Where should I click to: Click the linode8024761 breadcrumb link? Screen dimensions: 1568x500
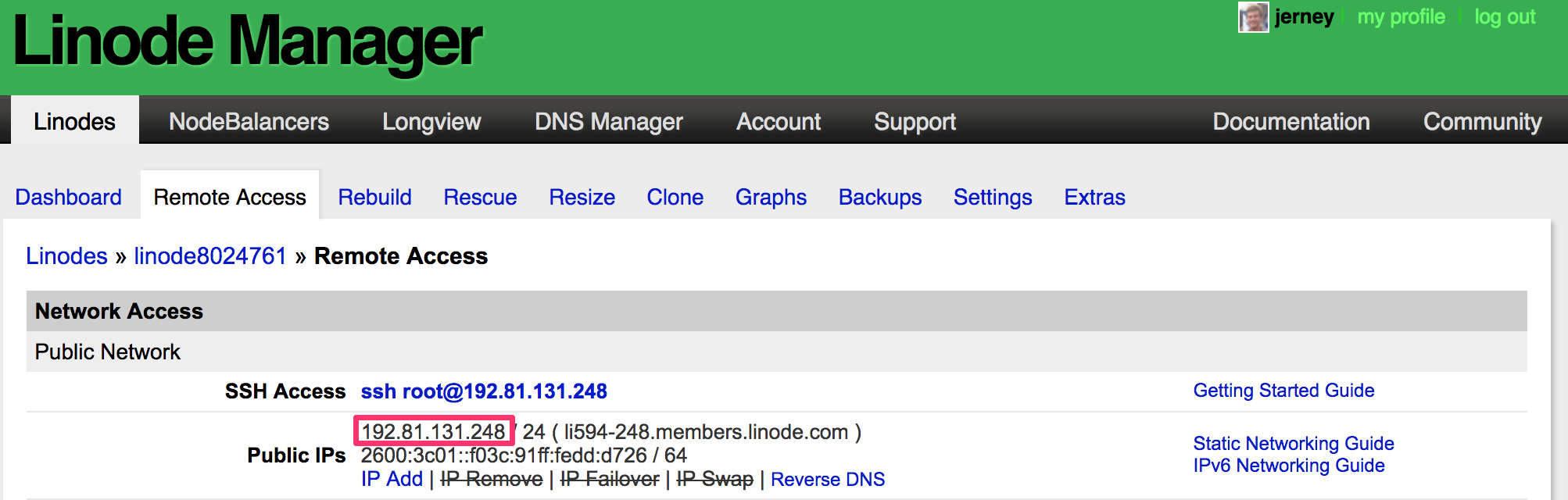click(210, 255)
